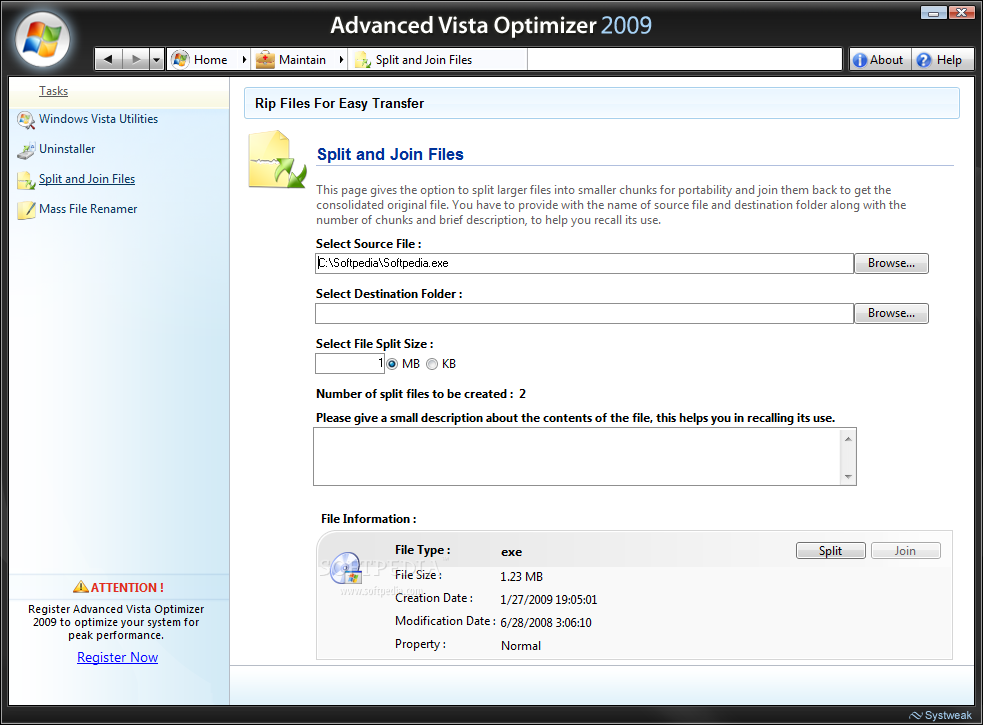Click the Home breadcrumb icon
Screen dimensions: 983x725
pos(180,60)
